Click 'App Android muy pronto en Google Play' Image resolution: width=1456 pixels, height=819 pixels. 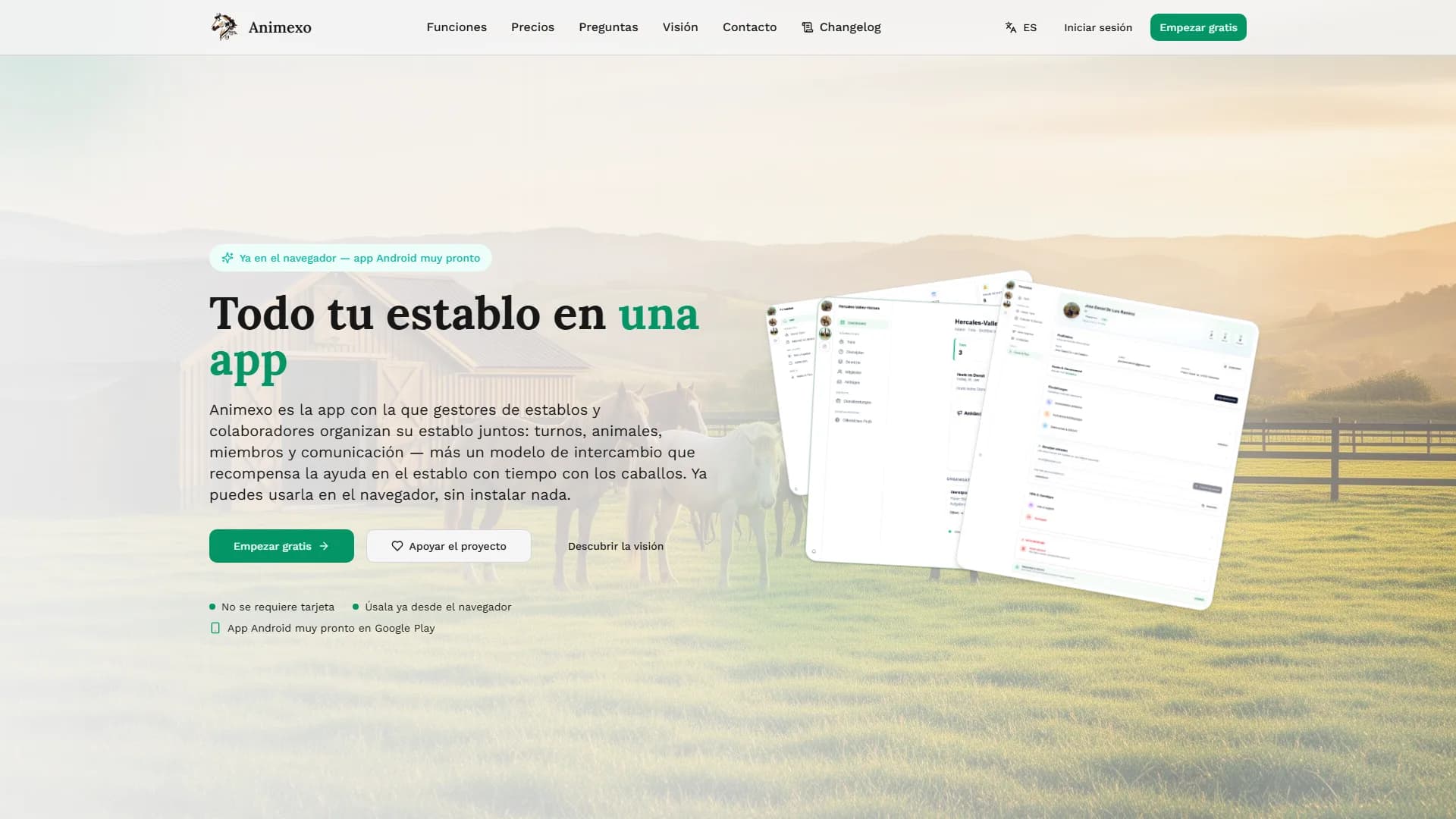coord(331,628)
